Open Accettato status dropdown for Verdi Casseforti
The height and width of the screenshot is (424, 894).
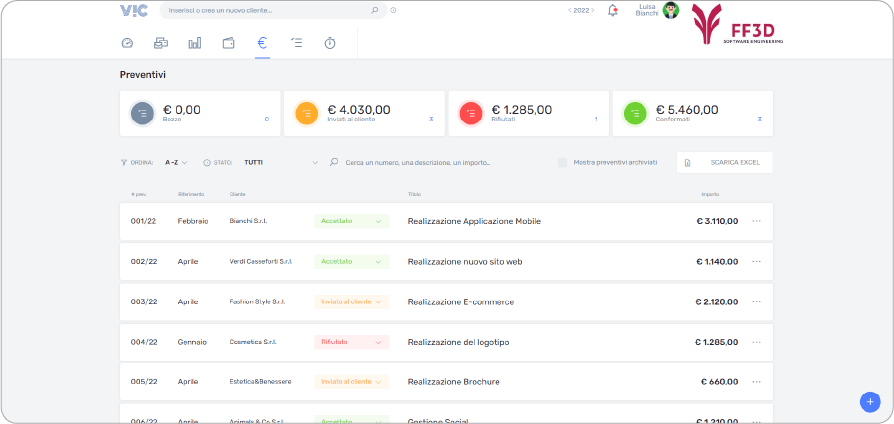pyautogui.click(x=351, y=262)
